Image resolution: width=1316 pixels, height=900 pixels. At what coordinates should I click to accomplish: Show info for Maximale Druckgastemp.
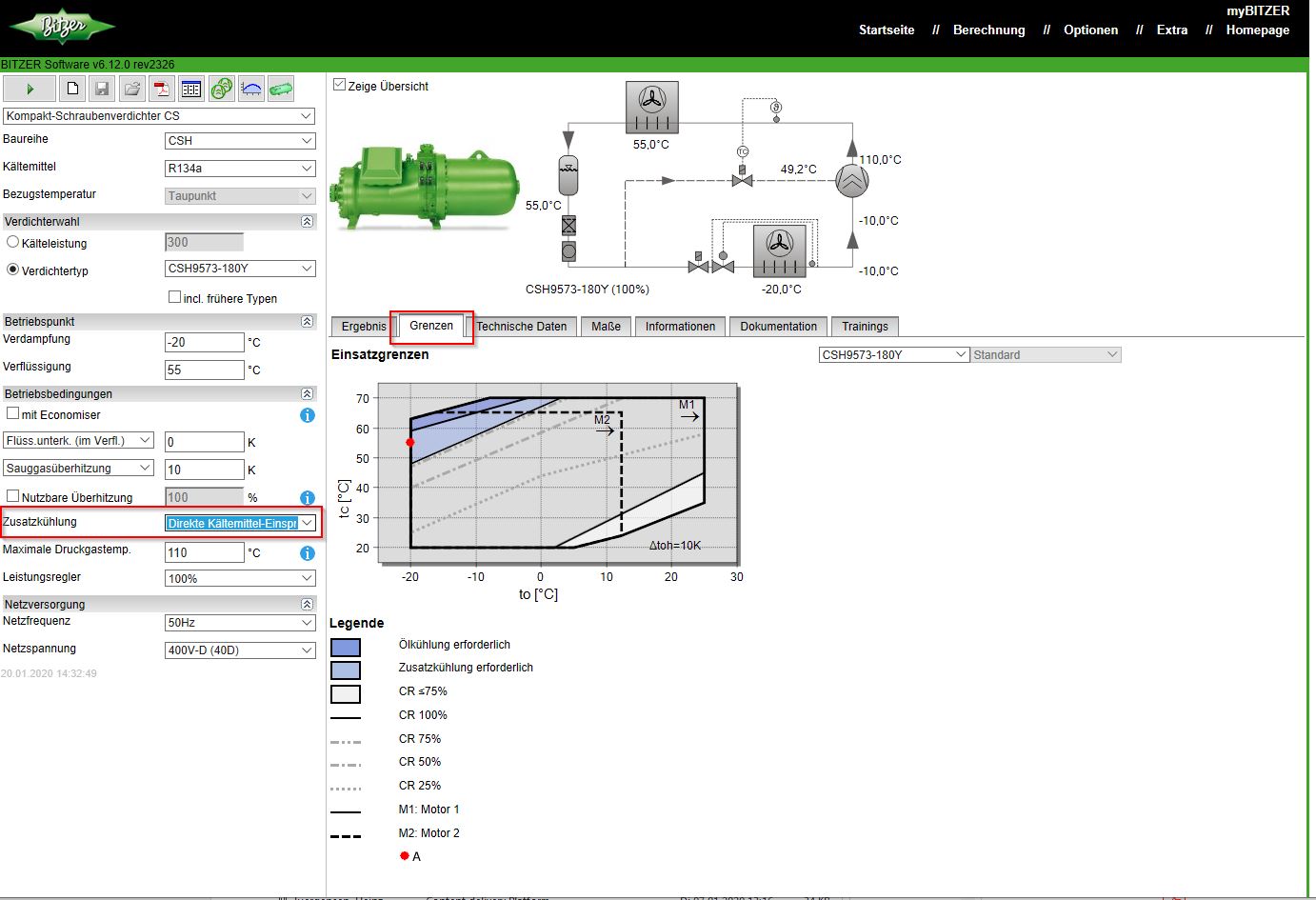tap(308, 553)
